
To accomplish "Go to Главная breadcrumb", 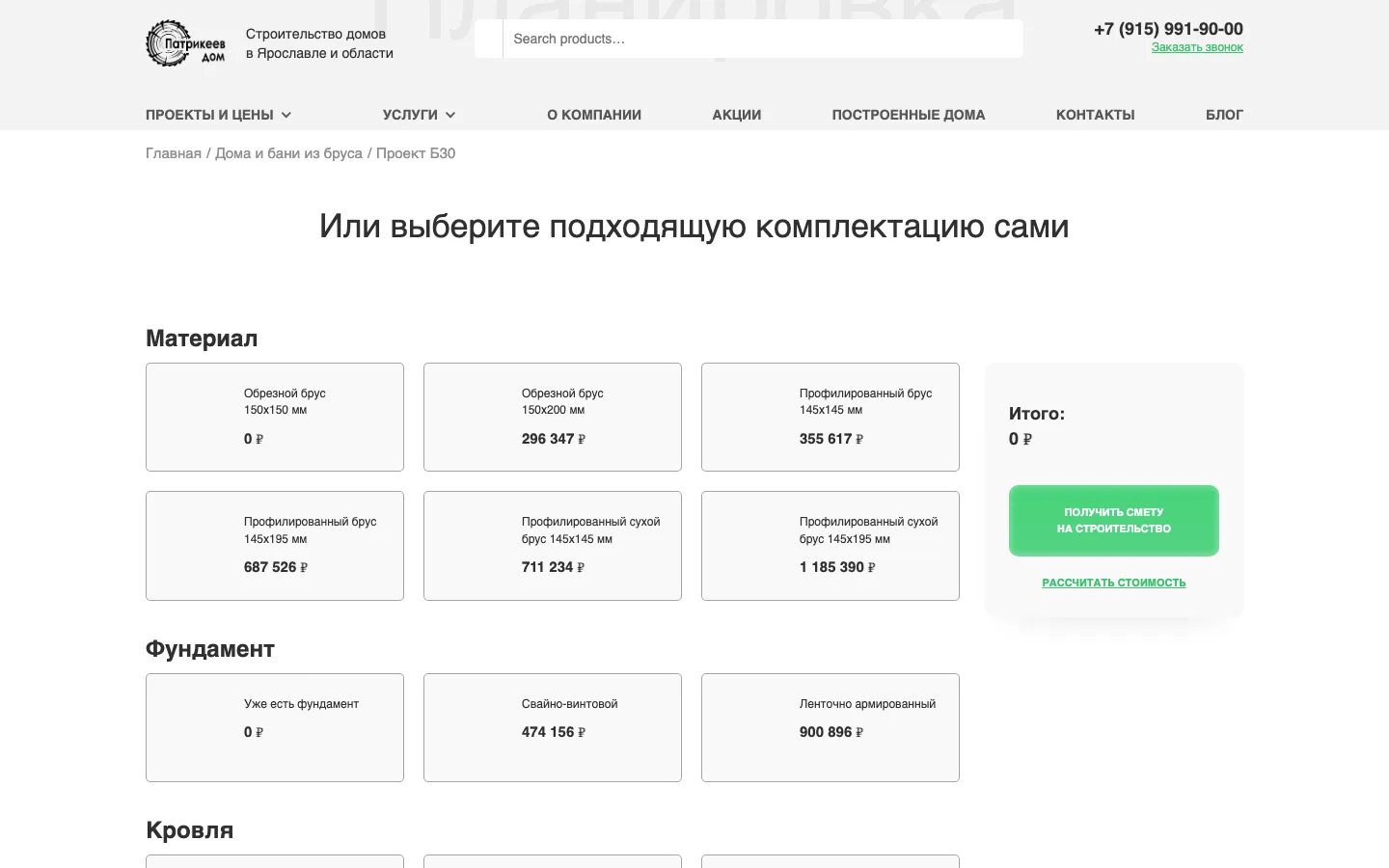I will coord(174,153).
